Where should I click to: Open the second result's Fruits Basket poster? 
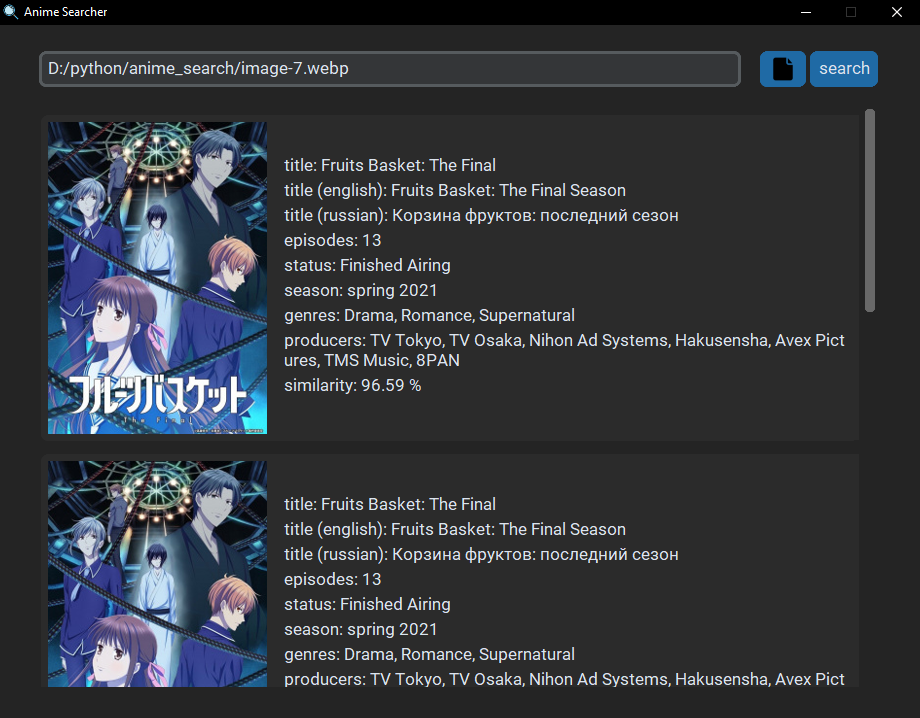[157, 574]
